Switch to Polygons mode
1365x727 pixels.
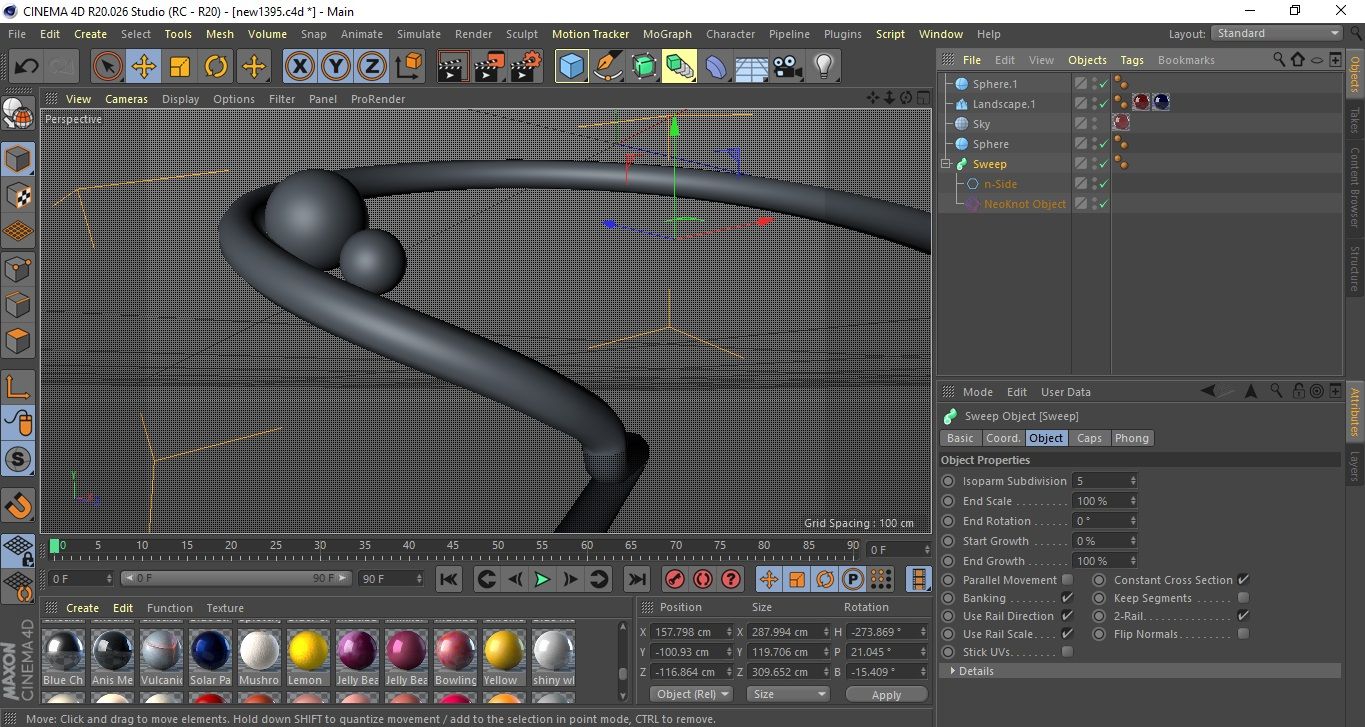pyautogui.click(x=18, y=340)
